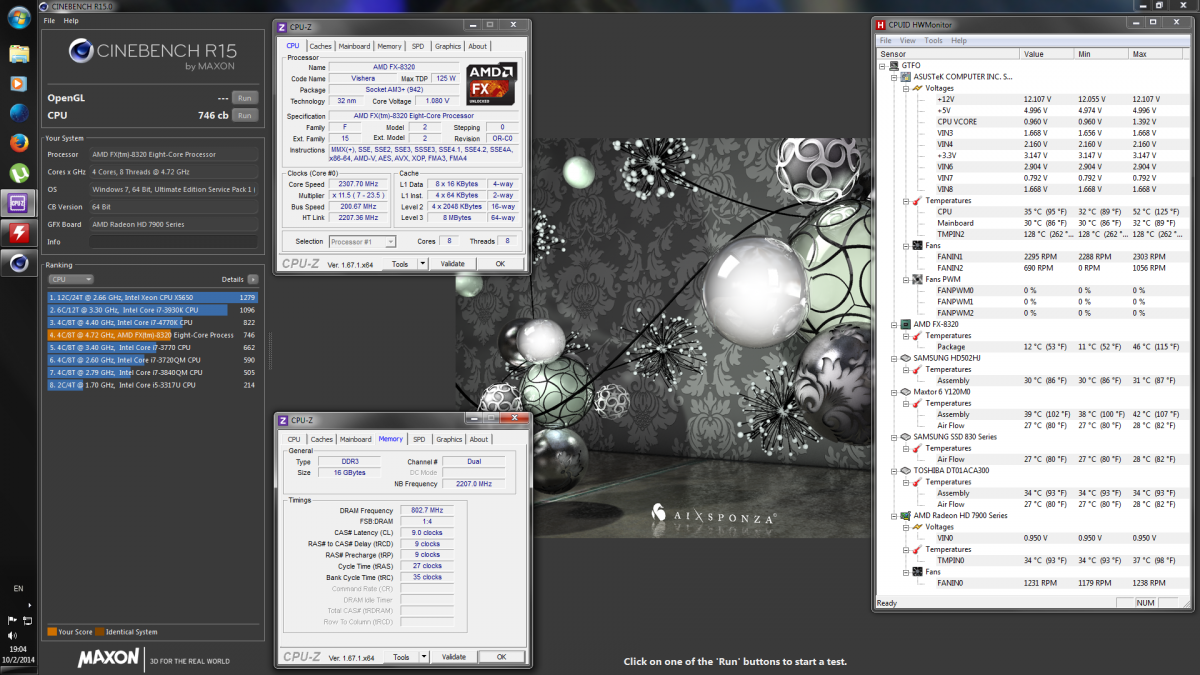
Task: Switch to Mainboard tab in upper CPU-Z window
Action: (x=355, y=46)
